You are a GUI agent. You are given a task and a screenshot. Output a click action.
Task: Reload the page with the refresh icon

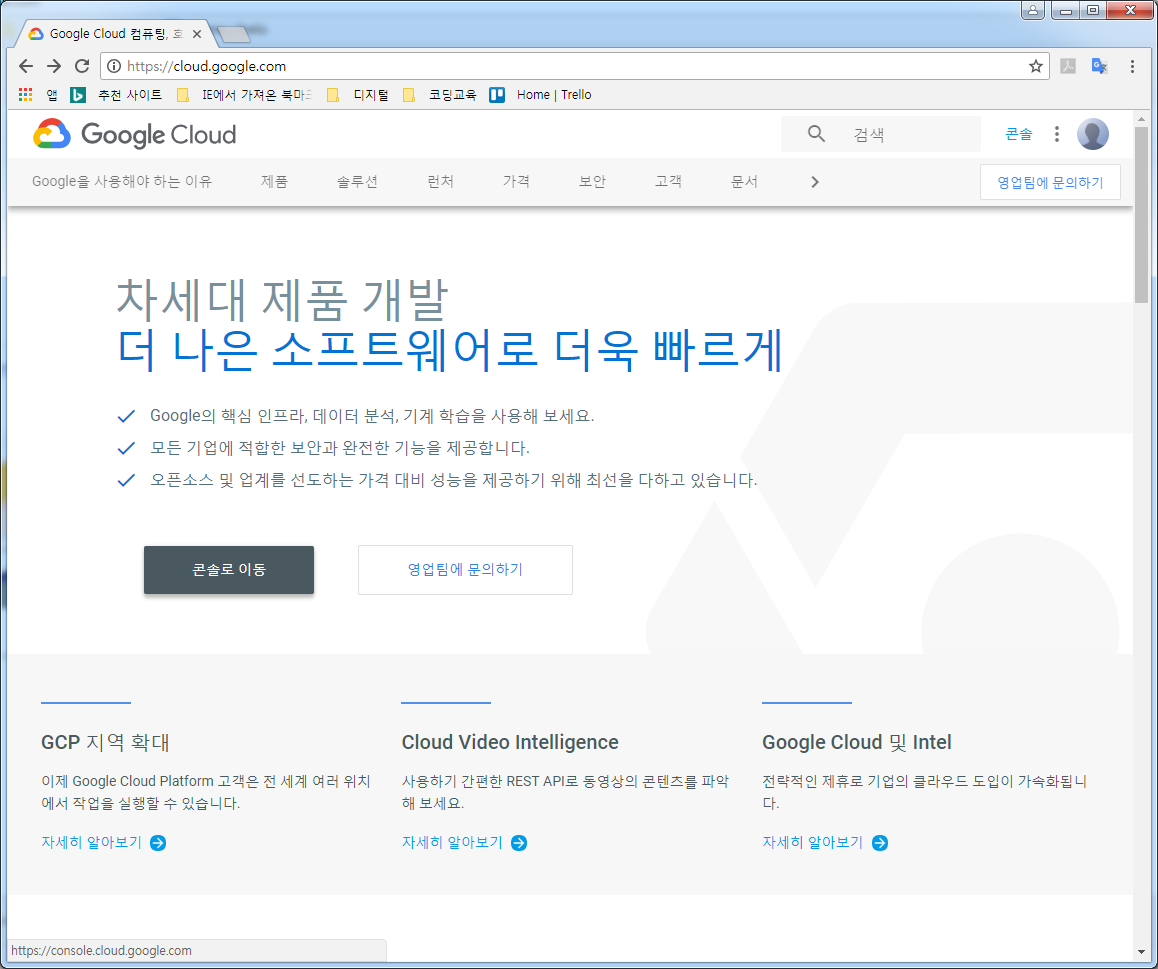pos(82,66)
